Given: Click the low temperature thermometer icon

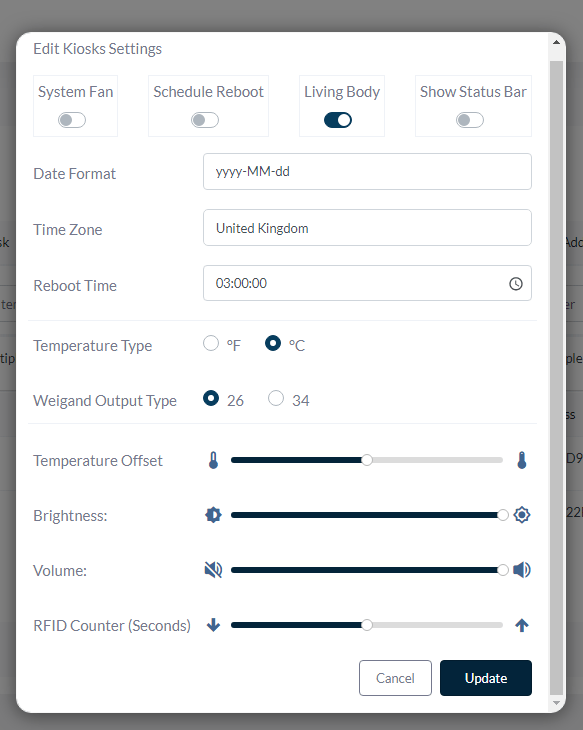Looking at the screenshot, I should [213, 460].
